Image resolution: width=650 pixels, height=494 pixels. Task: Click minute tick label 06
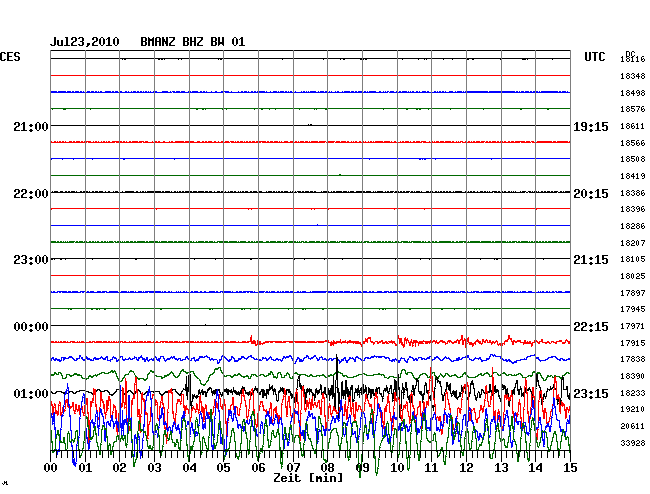coord(258,468)
